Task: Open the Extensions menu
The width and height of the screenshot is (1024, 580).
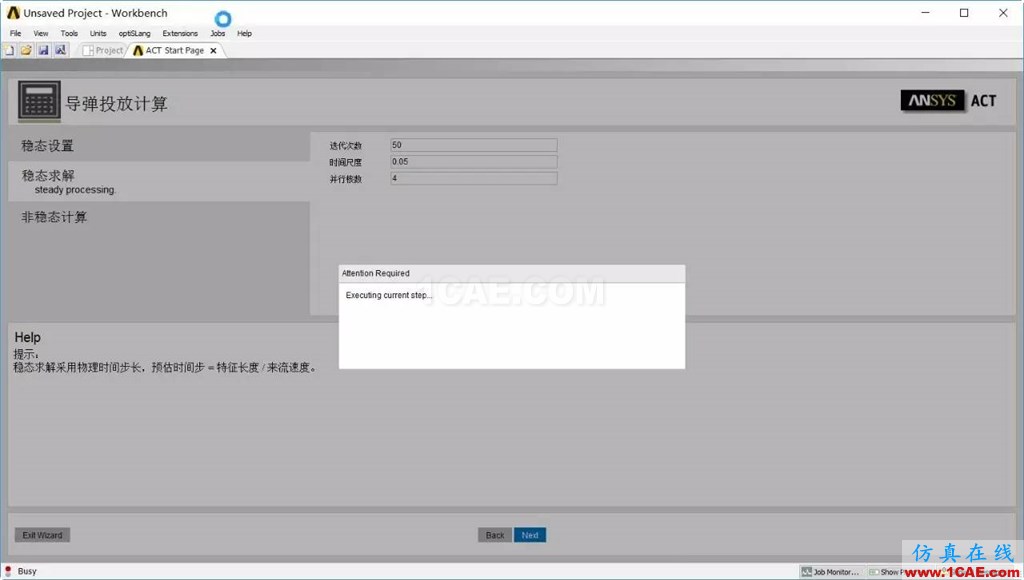Action: [x=180, y=33]
